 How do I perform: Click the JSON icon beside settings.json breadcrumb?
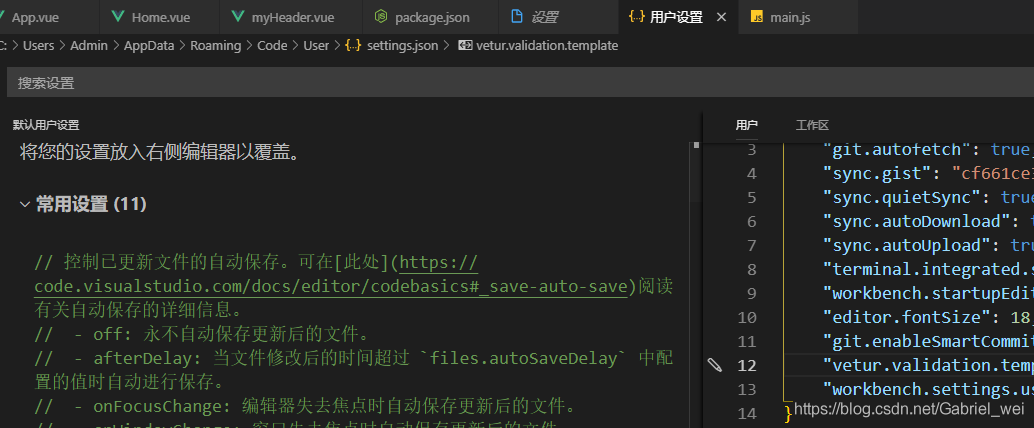coord(353,46)
